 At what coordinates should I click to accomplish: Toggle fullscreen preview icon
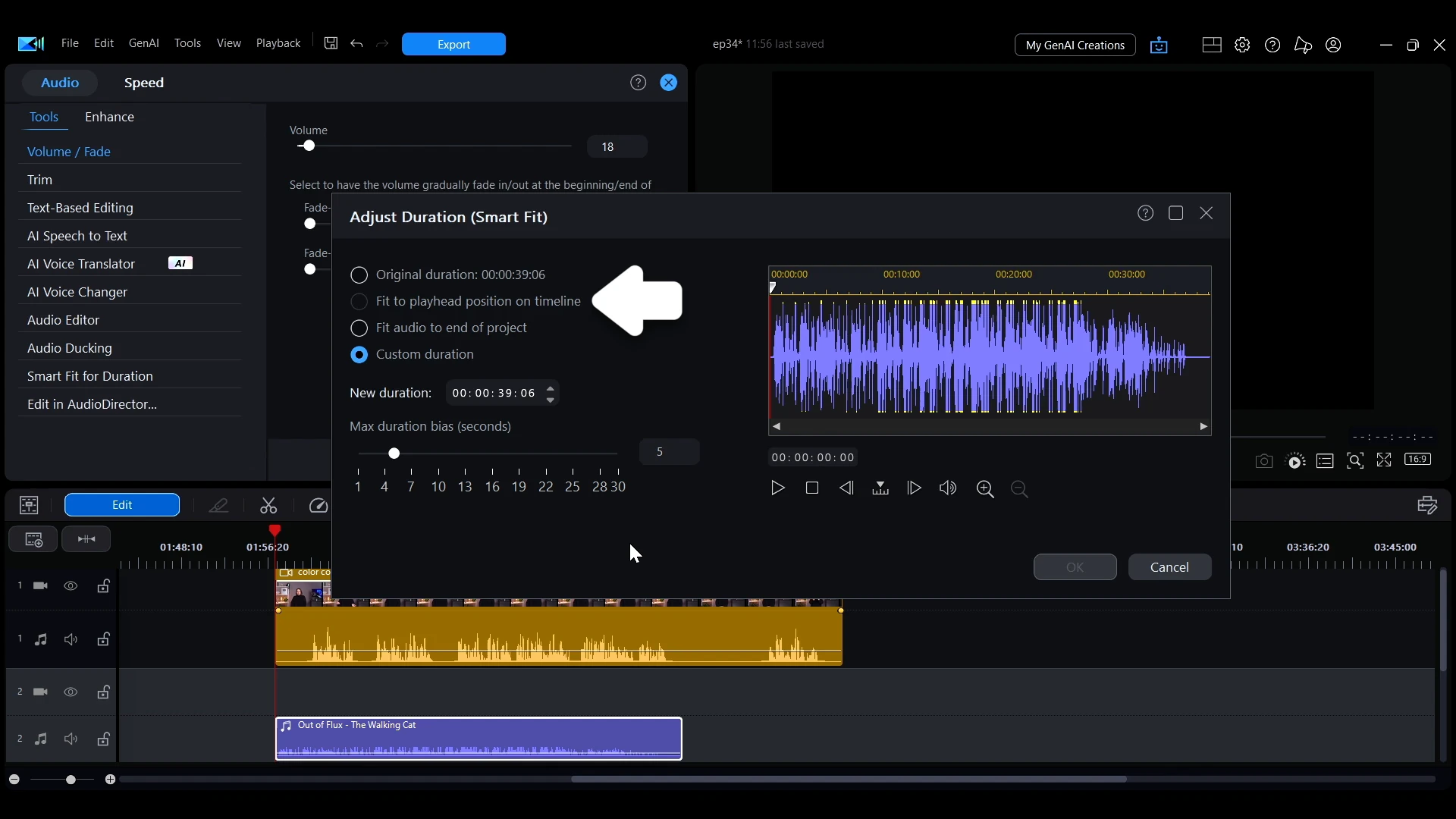pos(1385,460)
